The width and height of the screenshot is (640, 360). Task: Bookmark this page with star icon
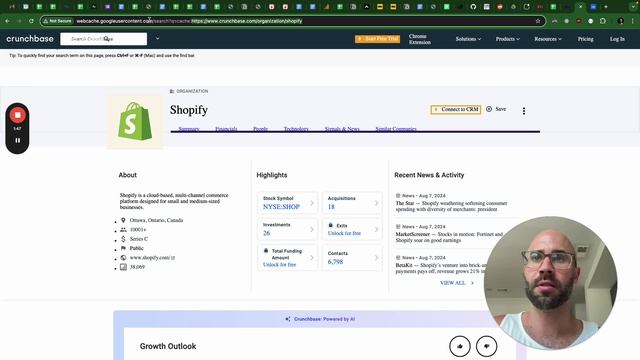[538, 21]
